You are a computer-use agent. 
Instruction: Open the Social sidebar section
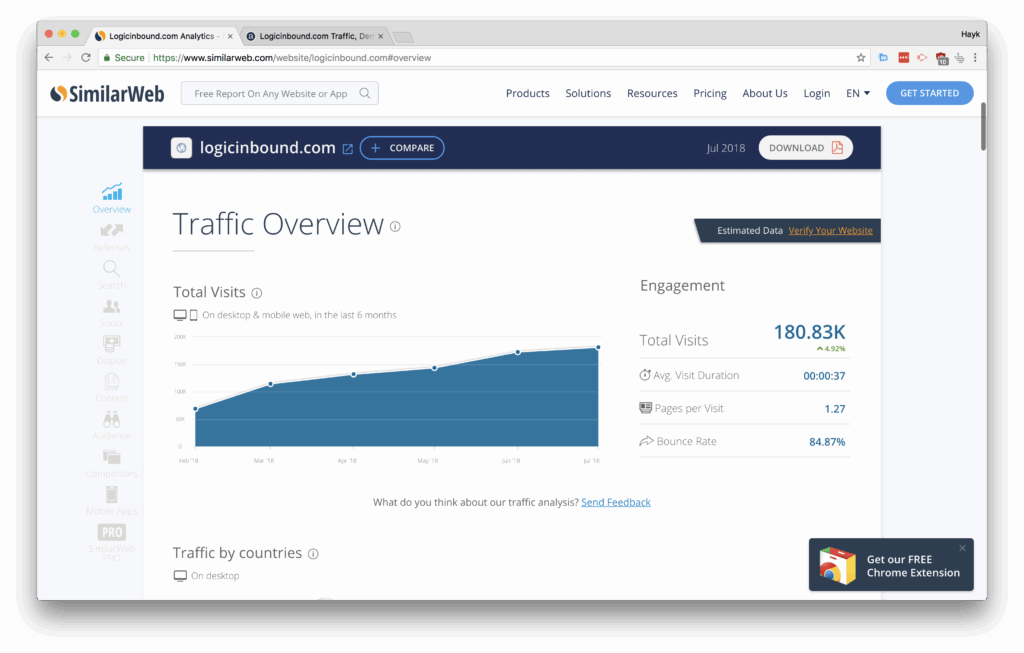[x=112, y=312]
